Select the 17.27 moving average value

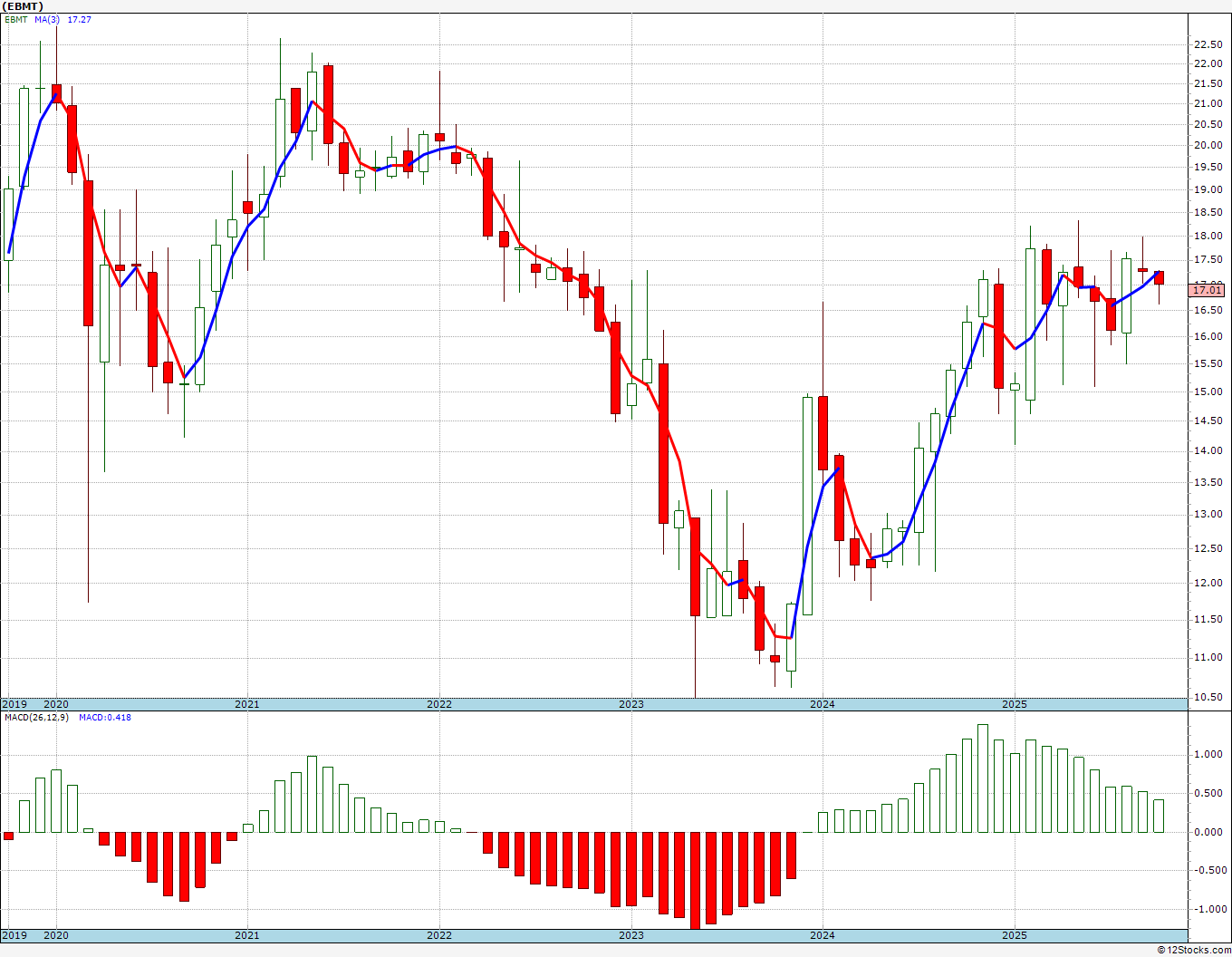(80, 19)
